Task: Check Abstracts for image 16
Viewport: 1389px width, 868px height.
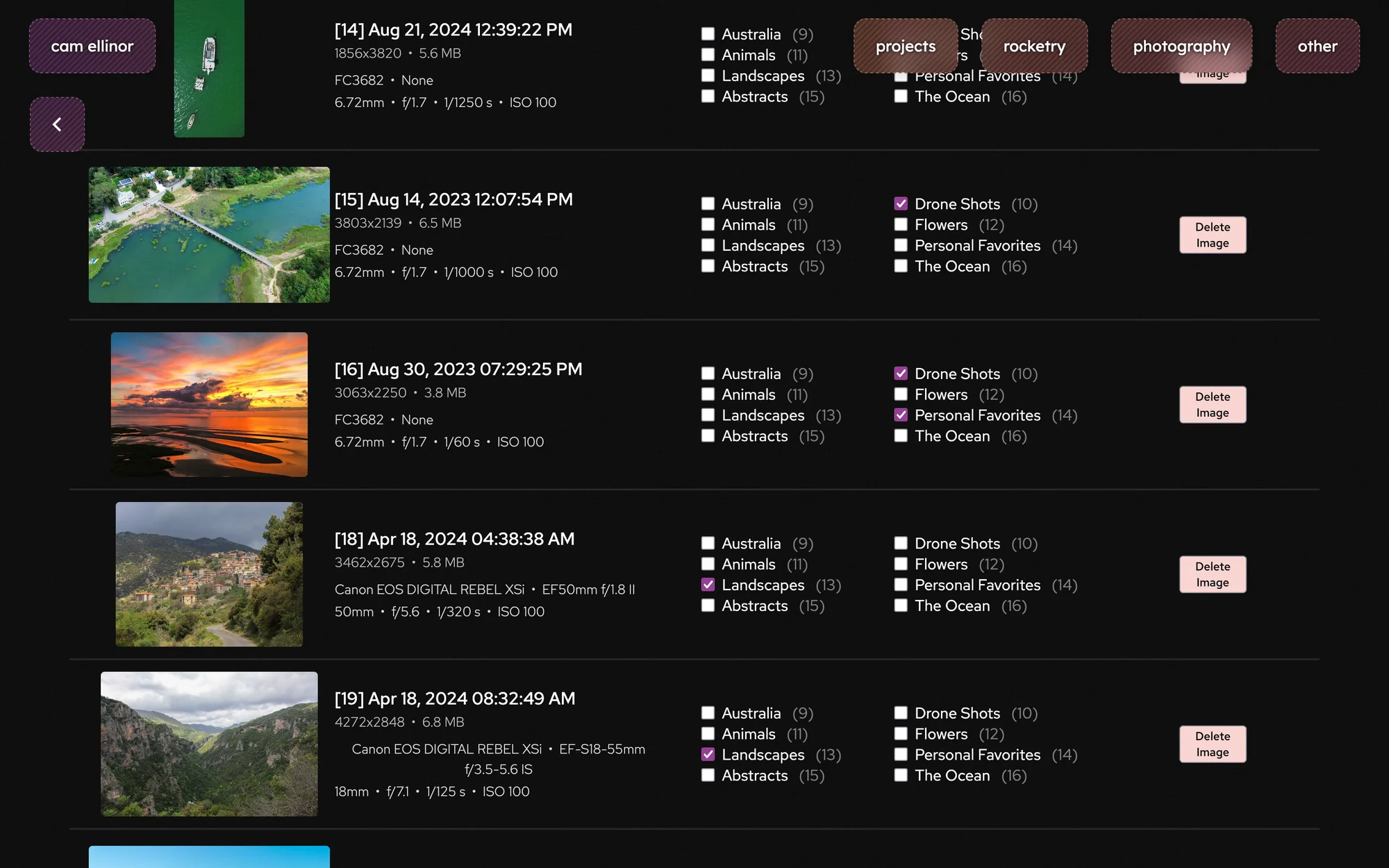Action: [708, 436]
